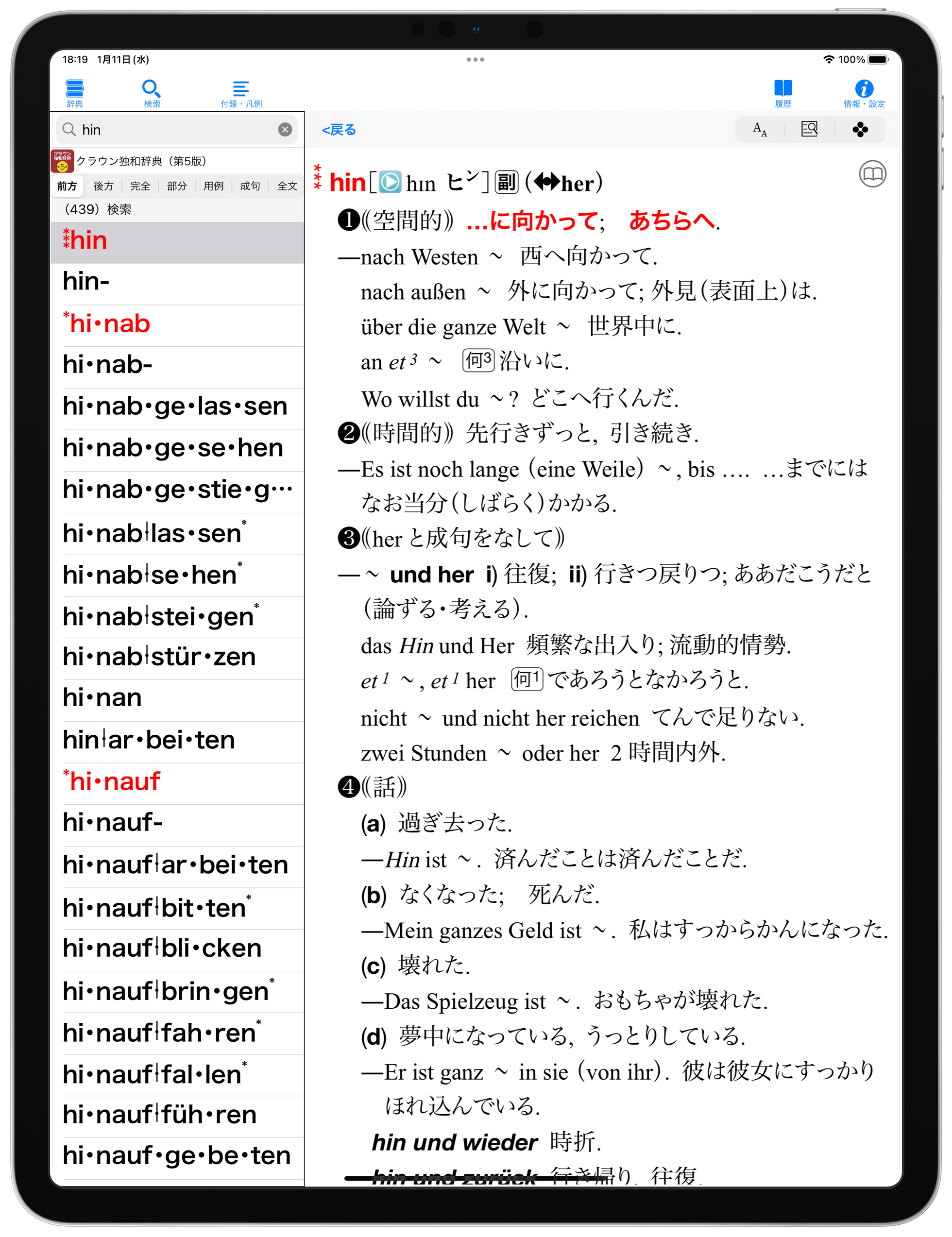Select 前方 prefix match mode
Viewport: 952px width, 1237px height.
67,186
